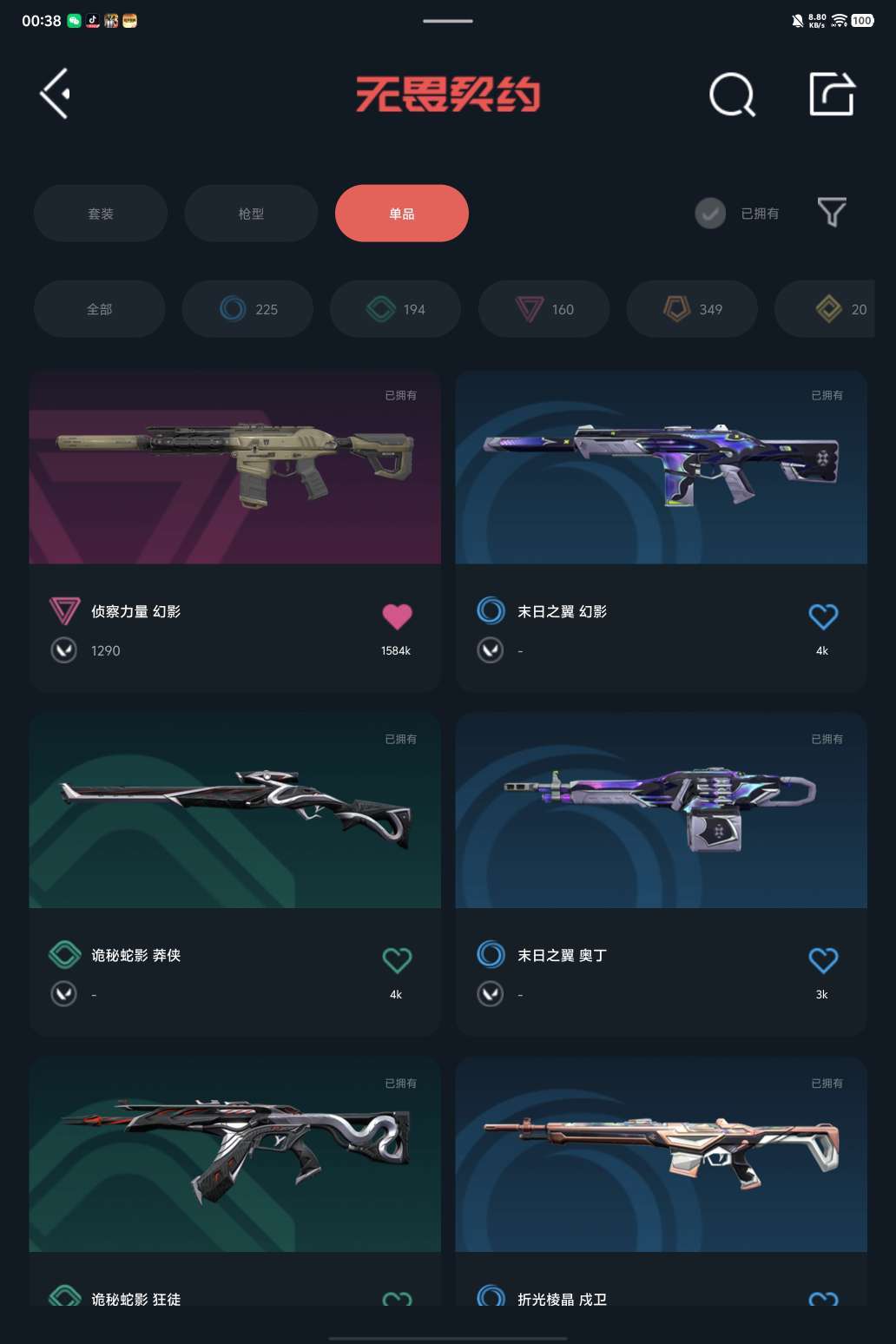
Task: Filter by gold diamond tier 20
Action: click(825, 309)
